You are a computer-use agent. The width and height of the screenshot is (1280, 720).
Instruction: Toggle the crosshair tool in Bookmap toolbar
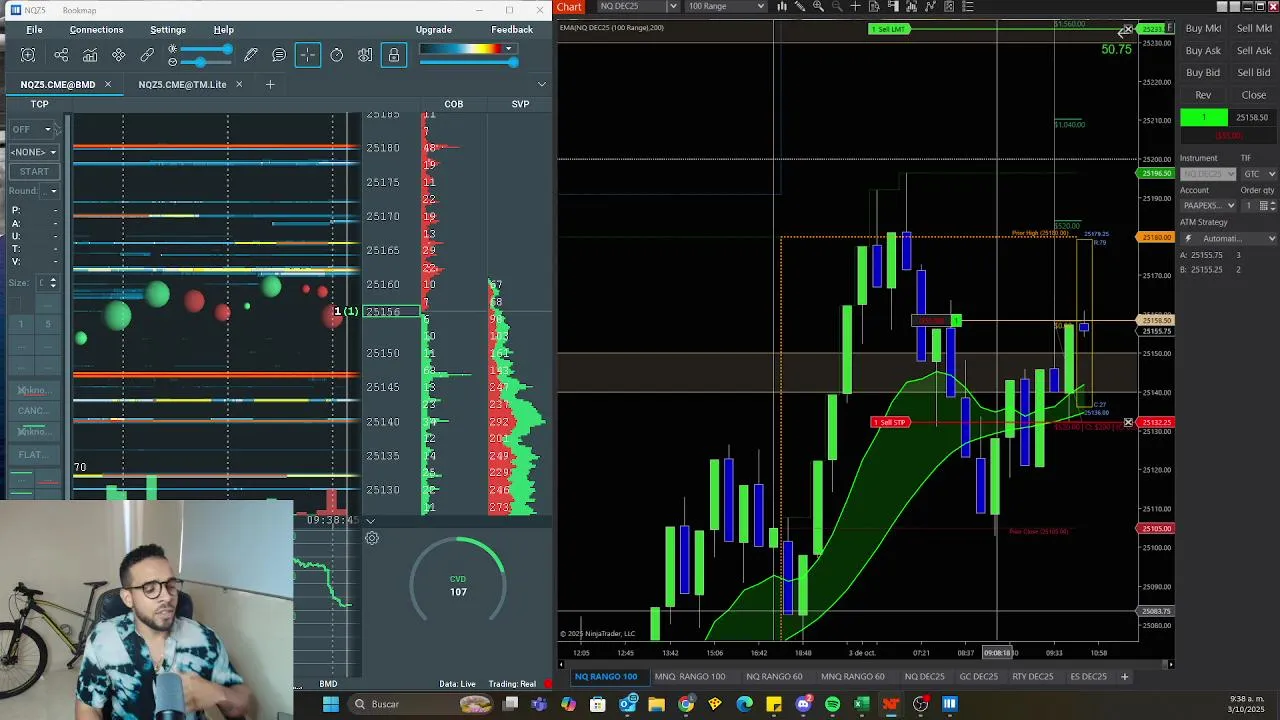click(x=308, y=56)
